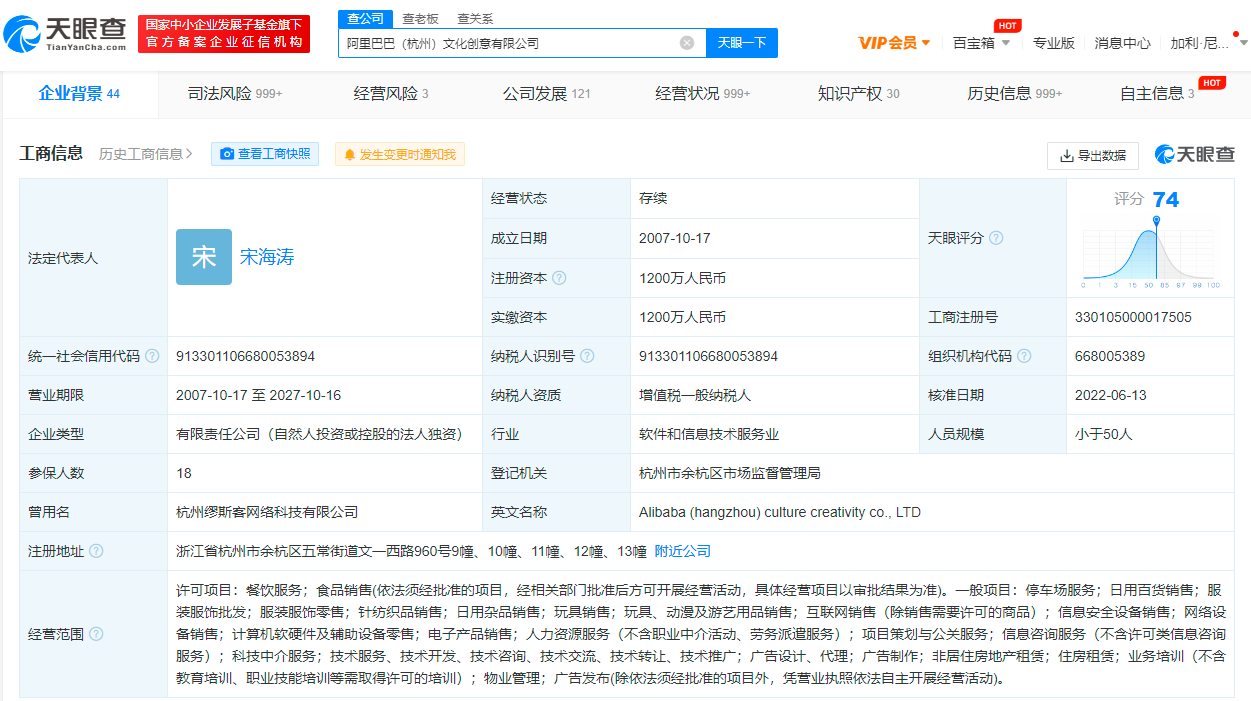
Task: Select the 成立日期 value 2007-10-17
Action: (x=675, y=238)
